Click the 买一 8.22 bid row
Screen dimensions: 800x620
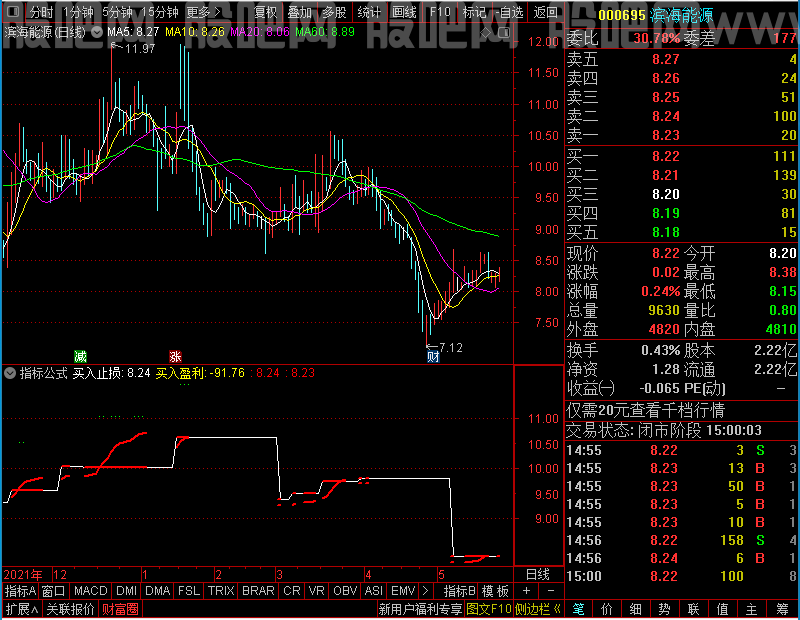click(x=682, y=156)
